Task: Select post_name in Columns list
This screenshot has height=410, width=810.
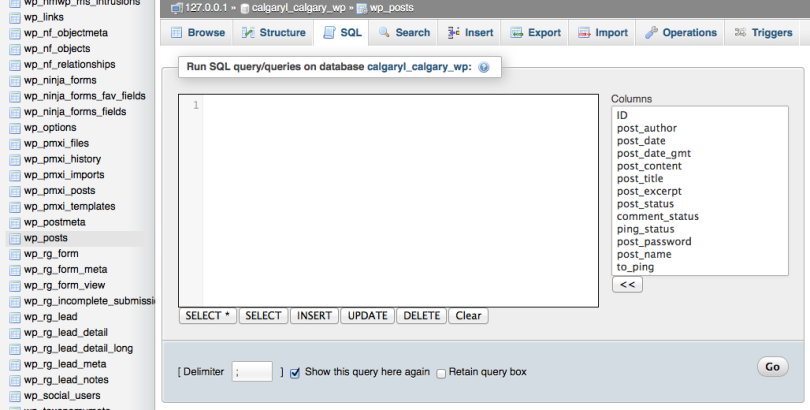Action: tap(699, 255)
